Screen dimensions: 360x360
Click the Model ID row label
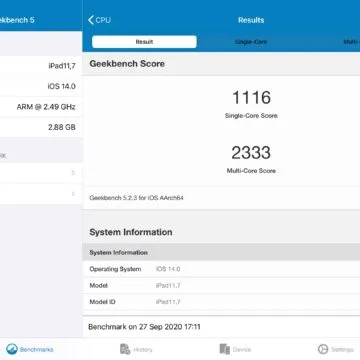pyautogui.click(x=102, y=302)
